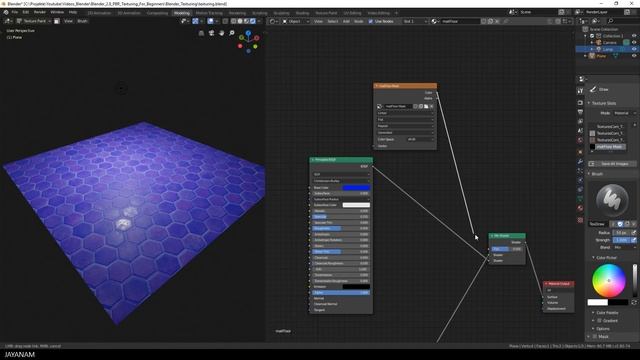Open the node editor Add menu
The image size is (640, 360).
[346, 21]
